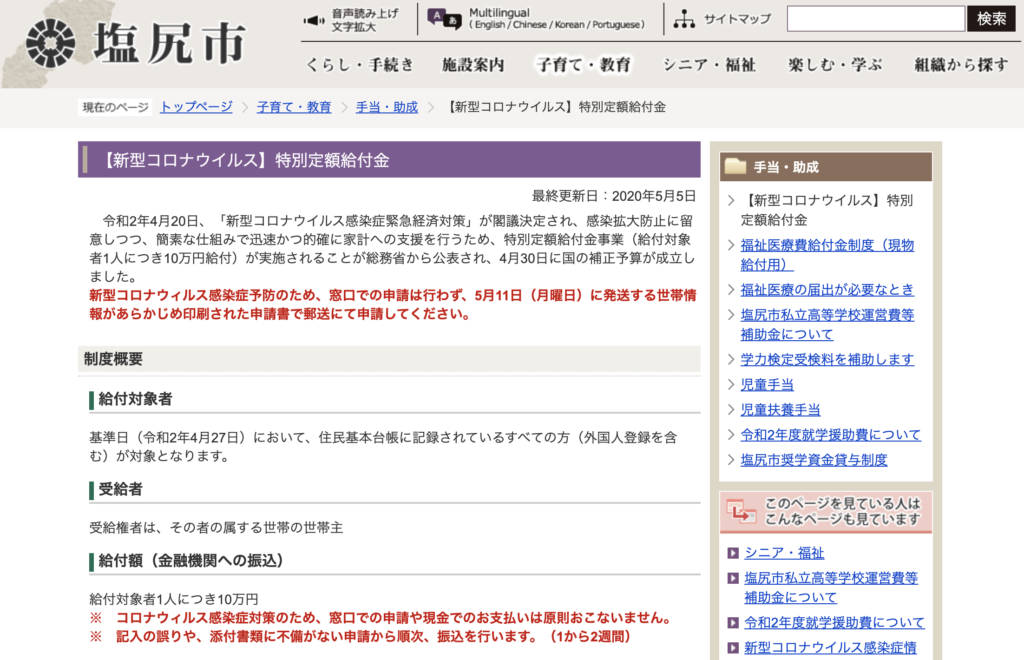Open シニア・福祉 link in related pages
This screenshot has height=660, width=1024.
click(784, 553)
